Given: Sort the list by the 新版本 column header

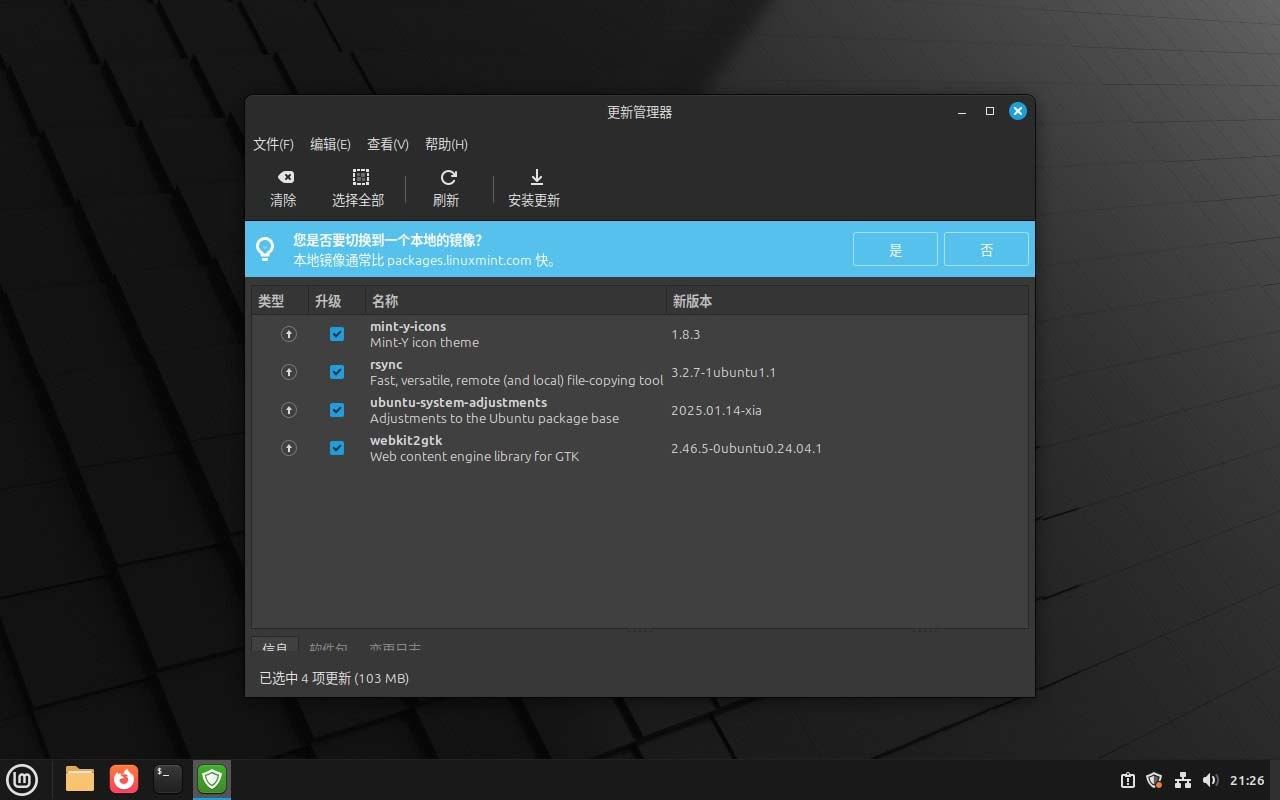Looking at the screenshot, I should coord(847,301).
